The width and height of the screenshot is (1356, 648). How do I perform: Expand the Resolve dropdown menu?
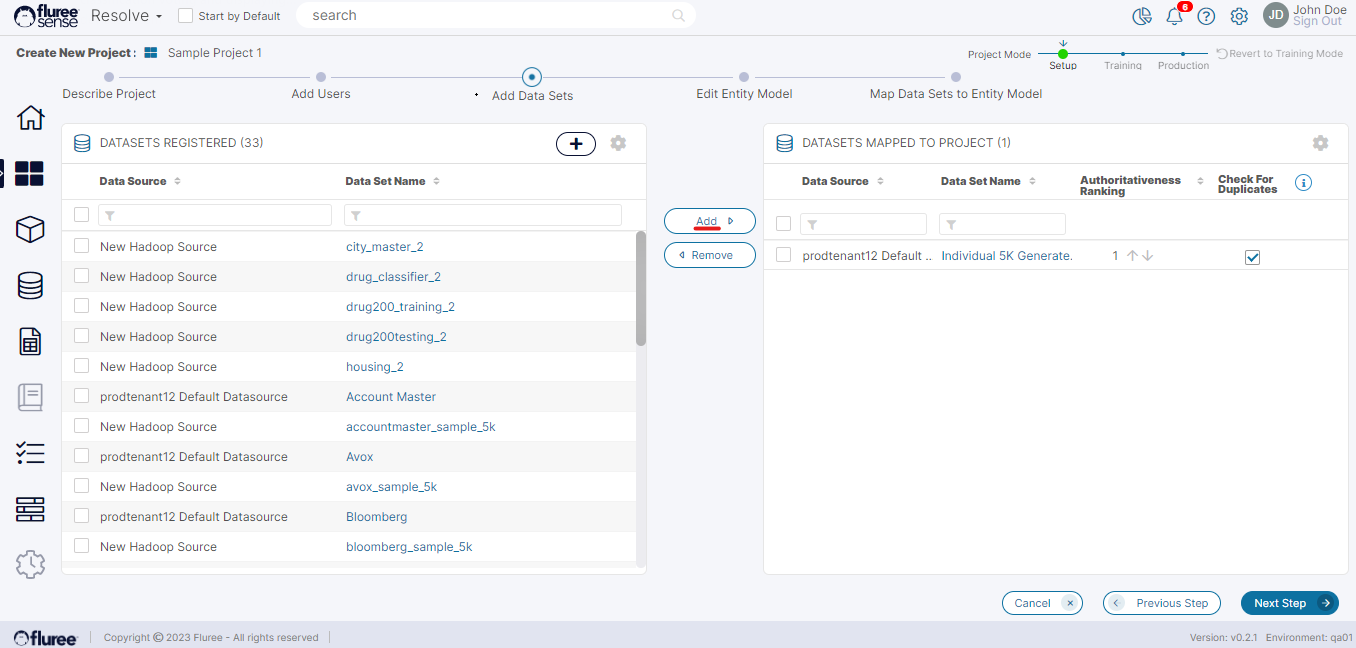(x=127, y=16)
